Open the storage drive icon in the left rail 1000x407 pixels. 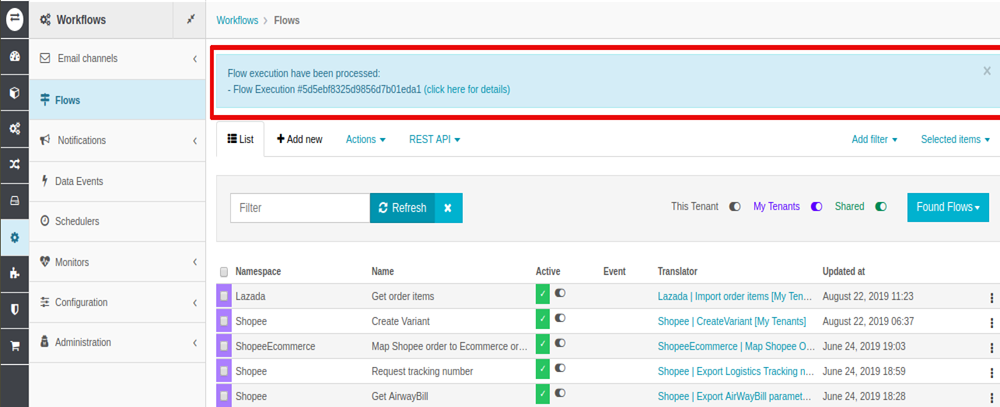tap(14, 201)
